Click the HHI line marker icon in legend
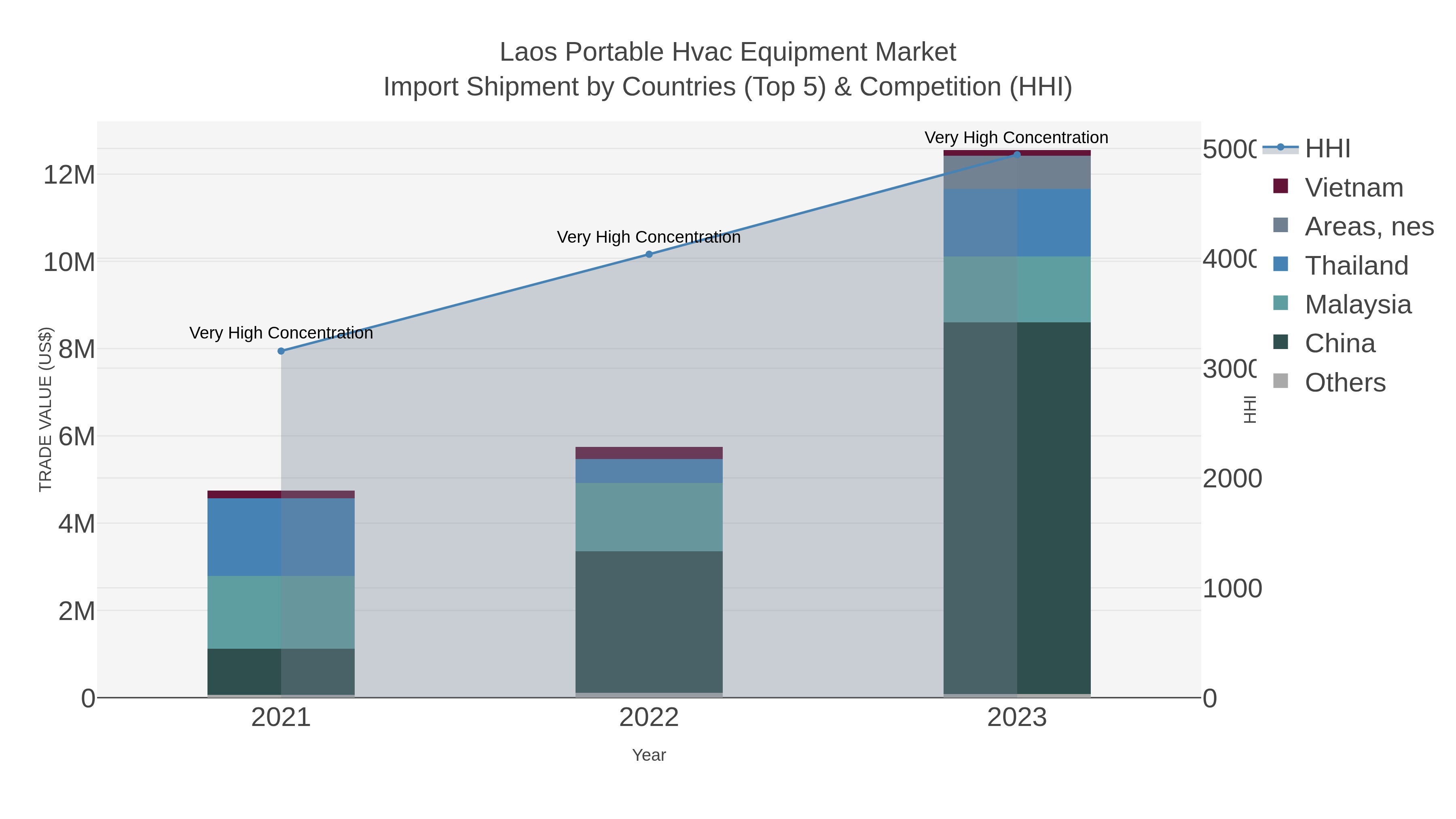The width and height of the screenshot is (1456, 819). 1281,148
